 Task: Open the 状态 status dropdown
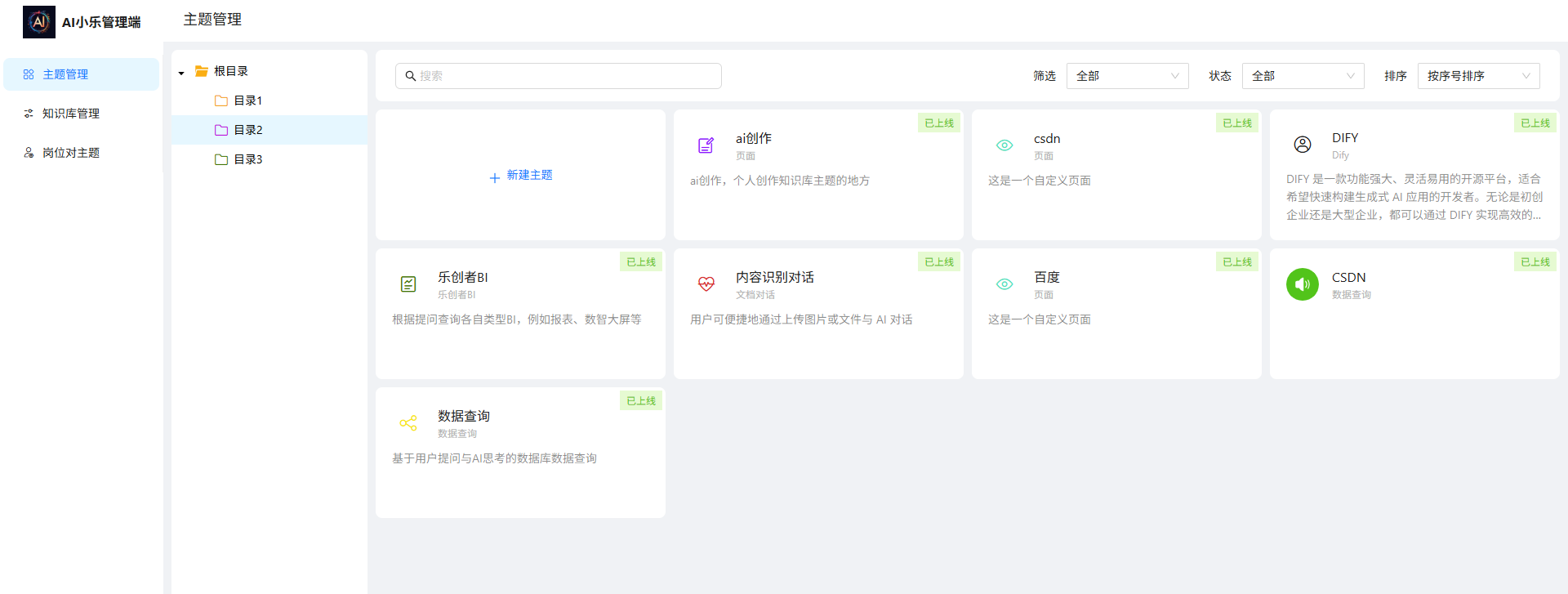(1303, 76)
